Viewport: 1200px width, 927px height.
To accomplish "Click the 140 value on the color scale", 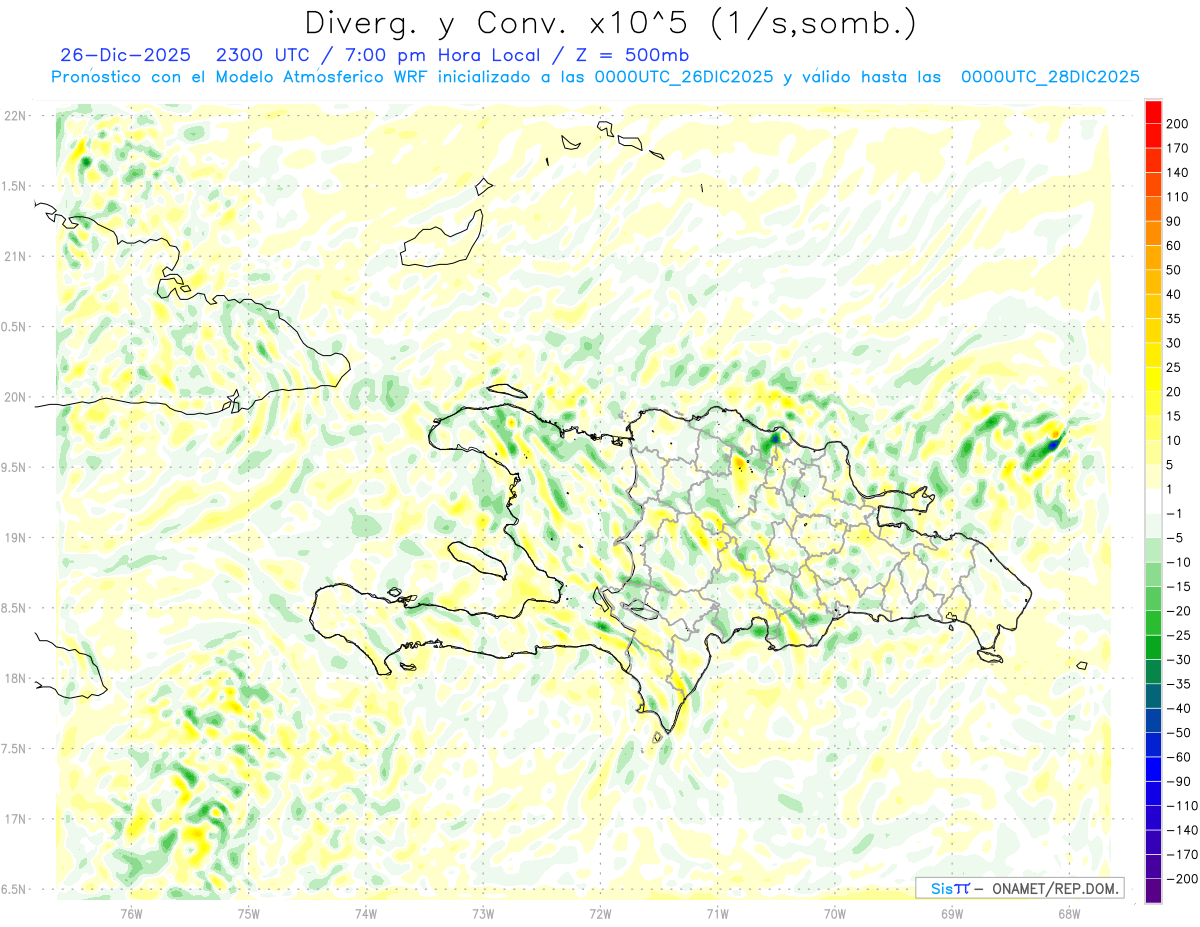I will pos(1177,173).
